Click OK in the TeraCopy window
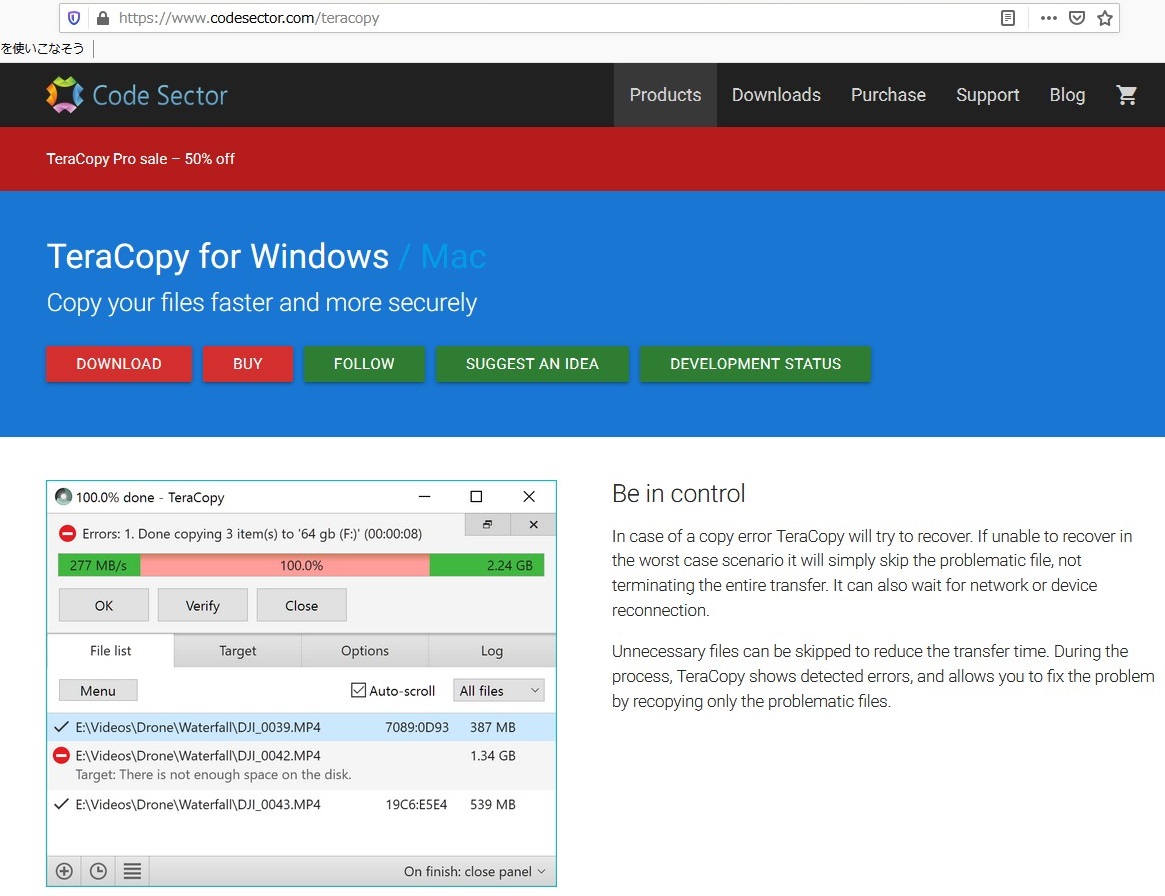This screenshot has height=896, width=1165. pyautogui.click(x=104, y=605)
